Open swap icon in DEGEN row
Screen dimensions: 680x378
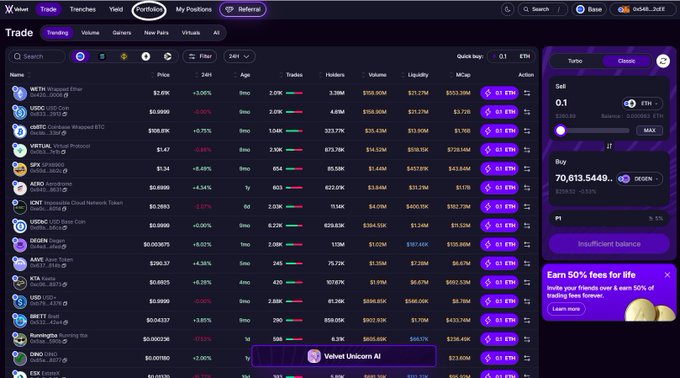(527, 244)
